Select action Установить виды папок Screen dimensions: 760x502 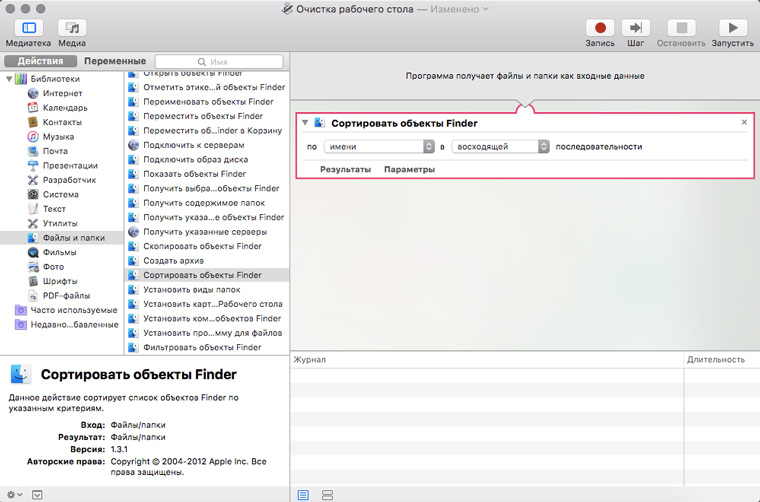[207, 290]
